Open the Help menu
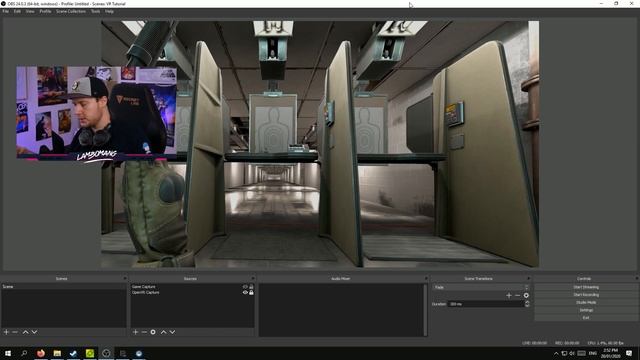The width and height of the screenshot is (640, 360). tap(109, 11)
